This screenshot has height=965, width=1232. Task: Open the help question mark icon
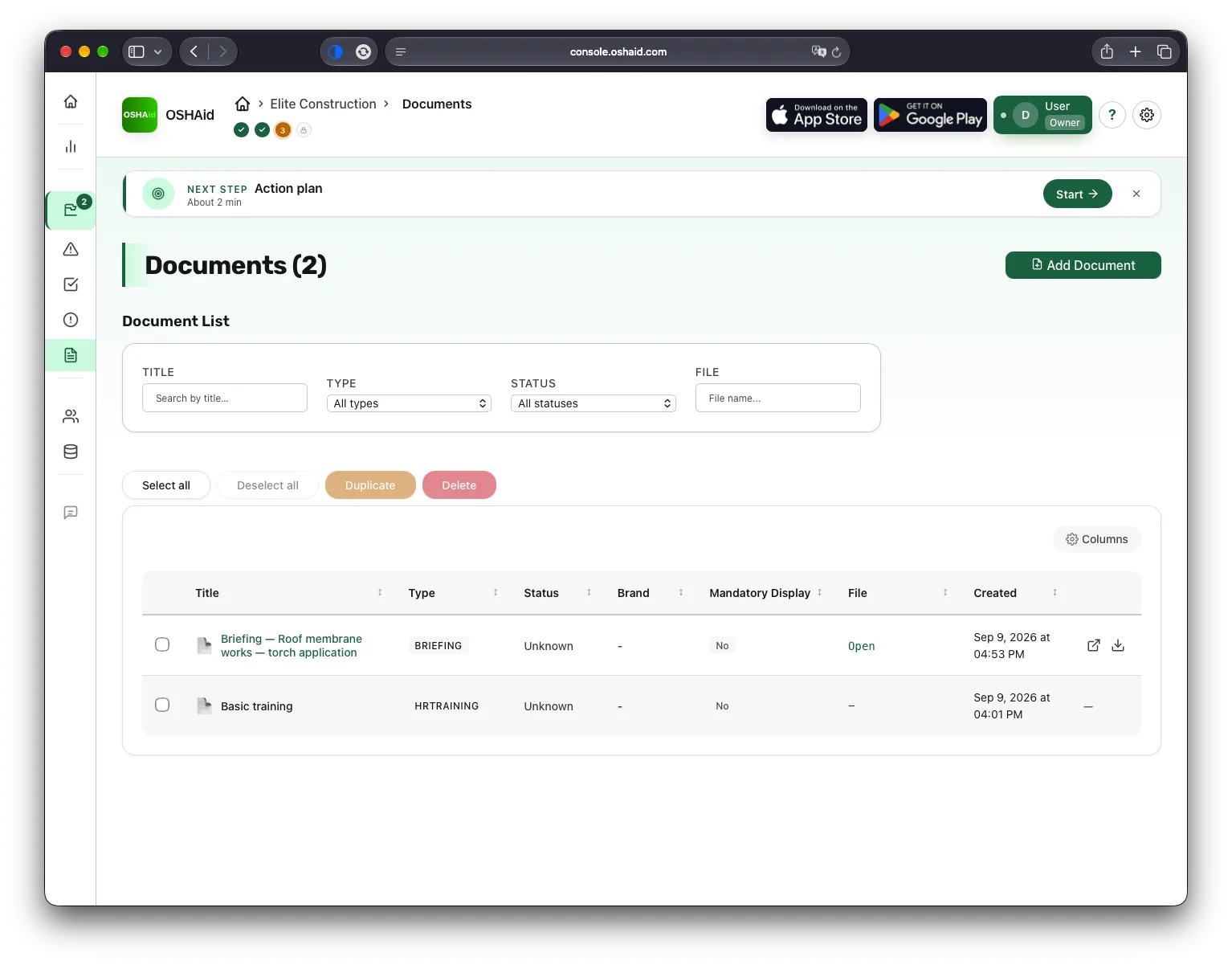tap(1112, 115)
